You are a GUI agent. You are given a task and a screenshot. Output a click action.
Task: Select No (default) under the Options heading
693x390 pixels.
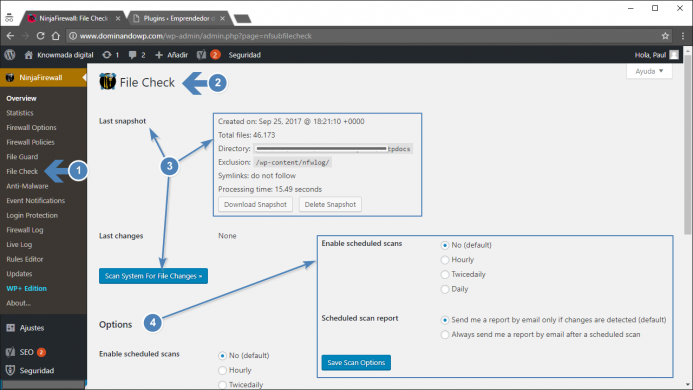(222, 356)
